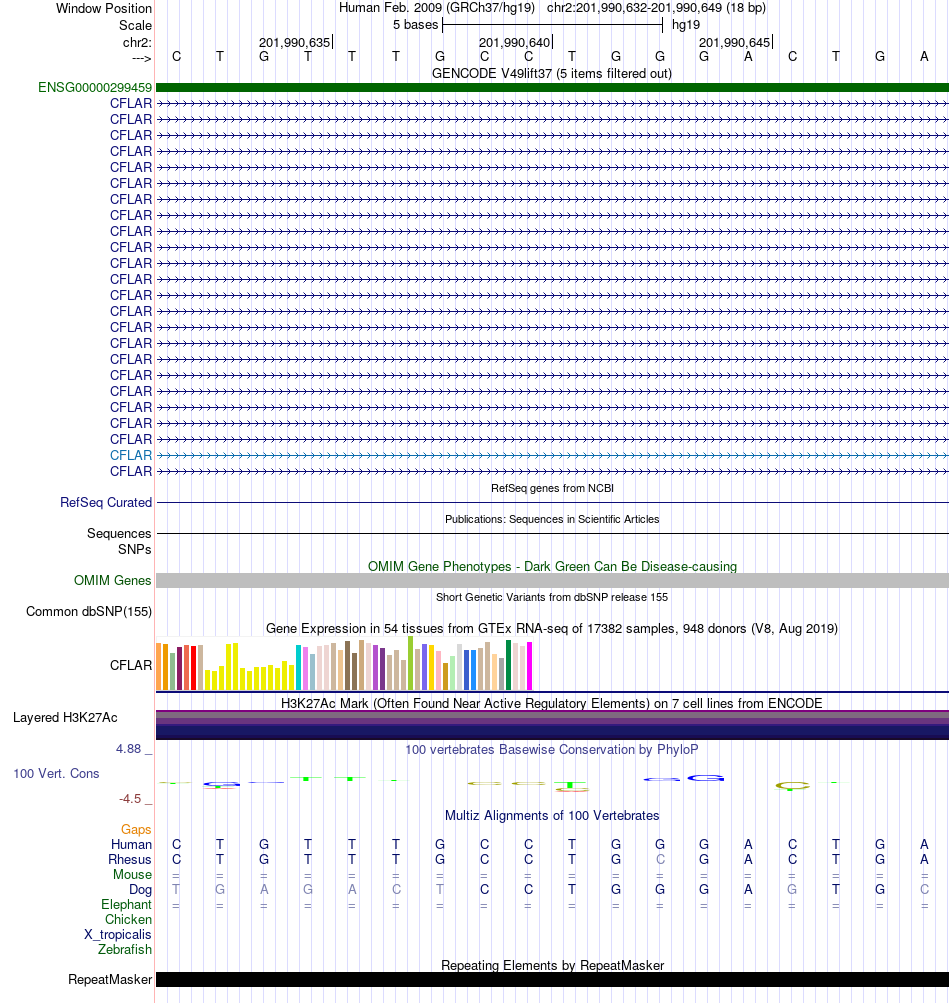950x1003 pixels.
Task: Click the Scale track label
Action: pos(135,26)
